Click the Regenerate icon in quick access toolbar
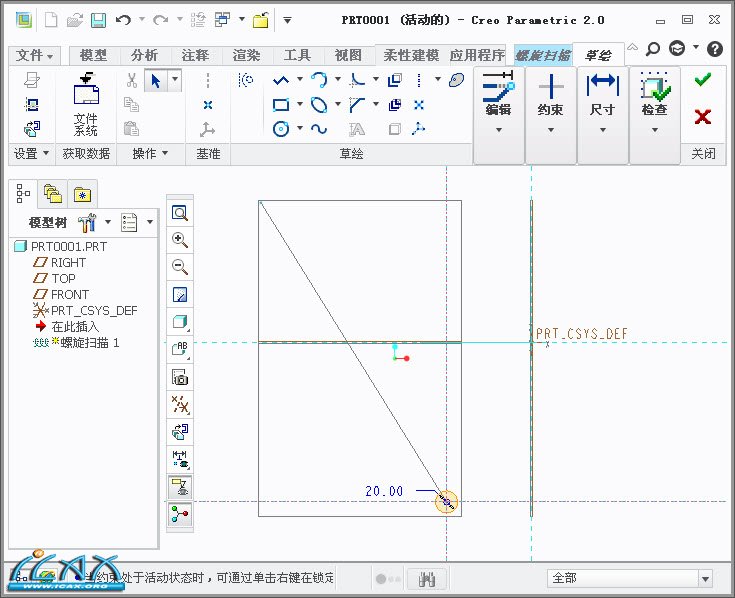Viewport: 735px width, 598px height. pos(198,20)
